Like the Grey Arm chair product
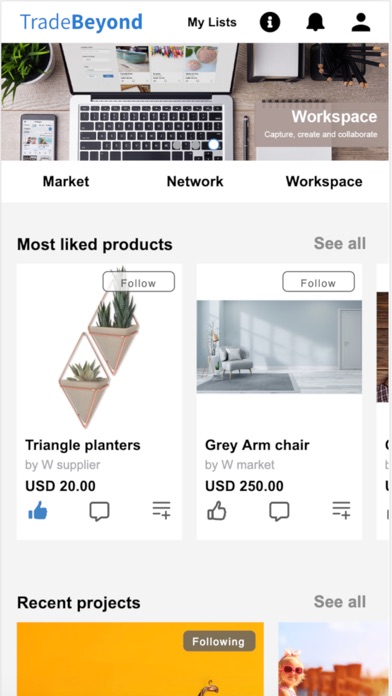 tap(217, 511)
